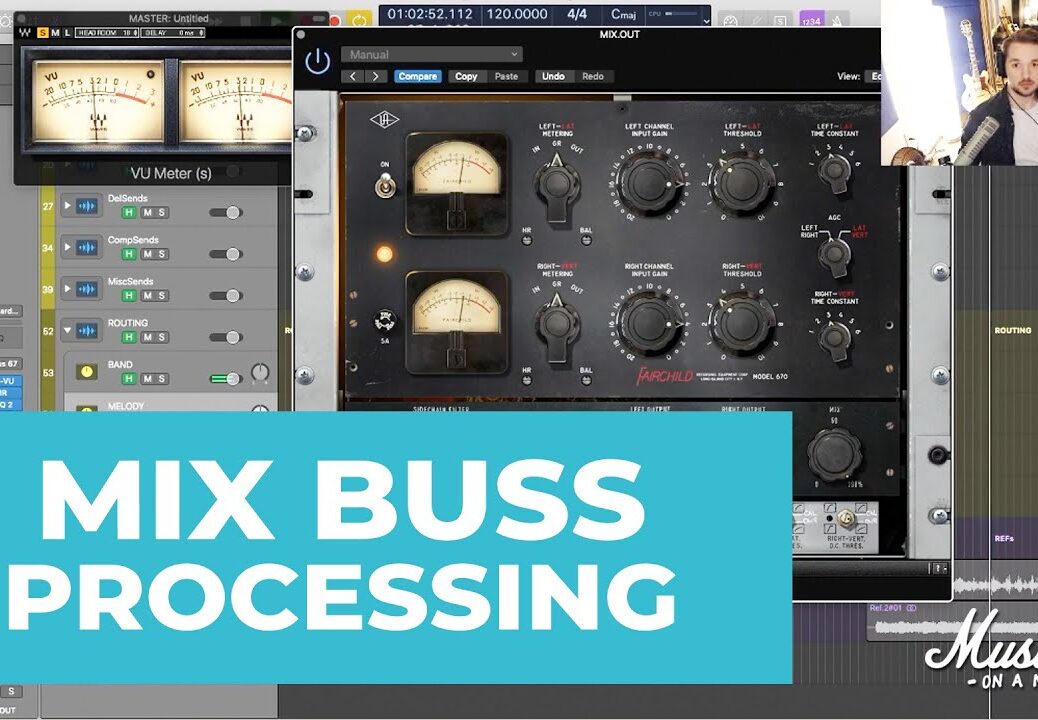Toggle Hide on DelSends track

[x=130, y=212]
